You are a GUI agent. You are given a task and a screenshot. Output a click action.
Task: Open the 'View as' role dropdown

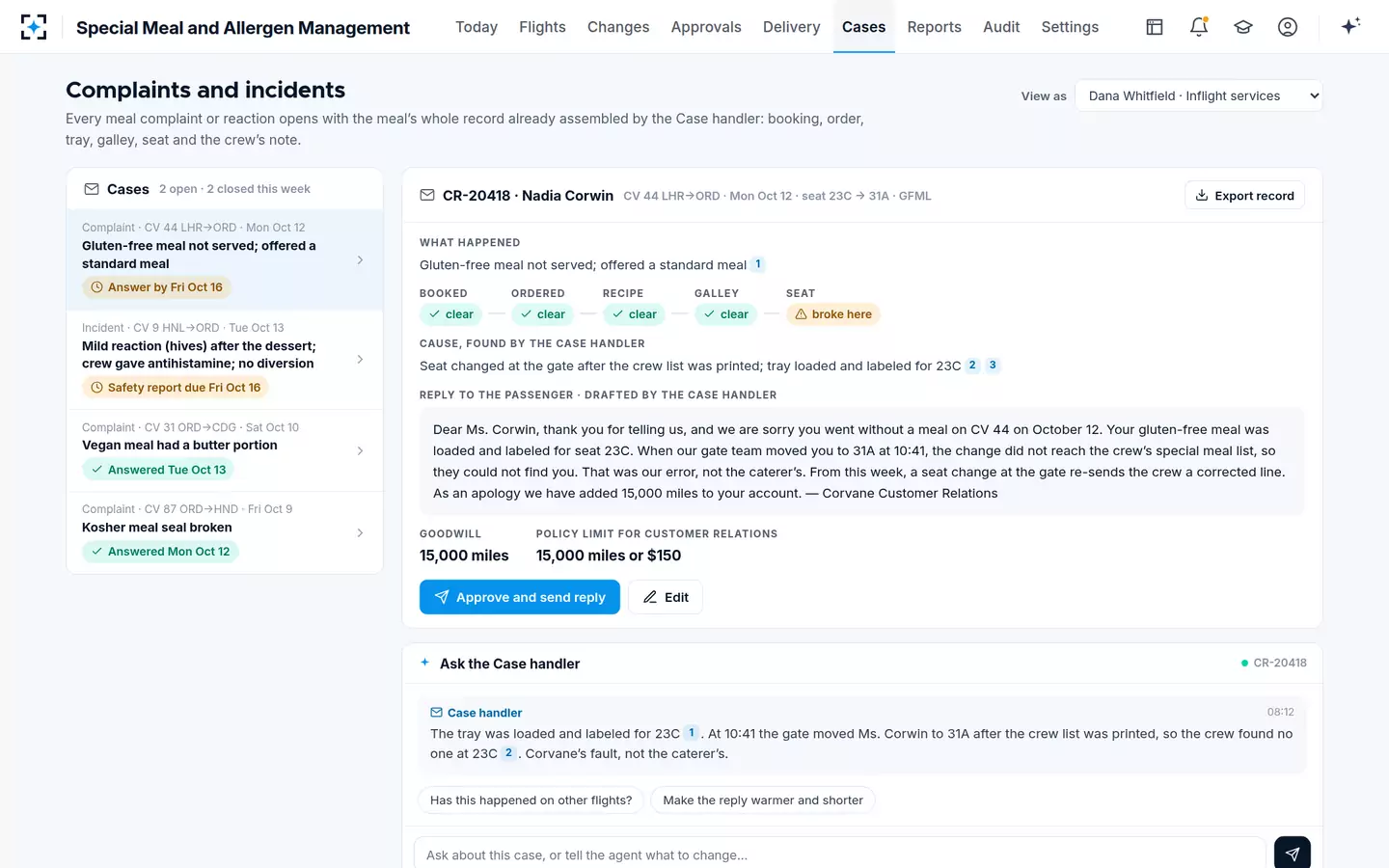pos(1199,95)
